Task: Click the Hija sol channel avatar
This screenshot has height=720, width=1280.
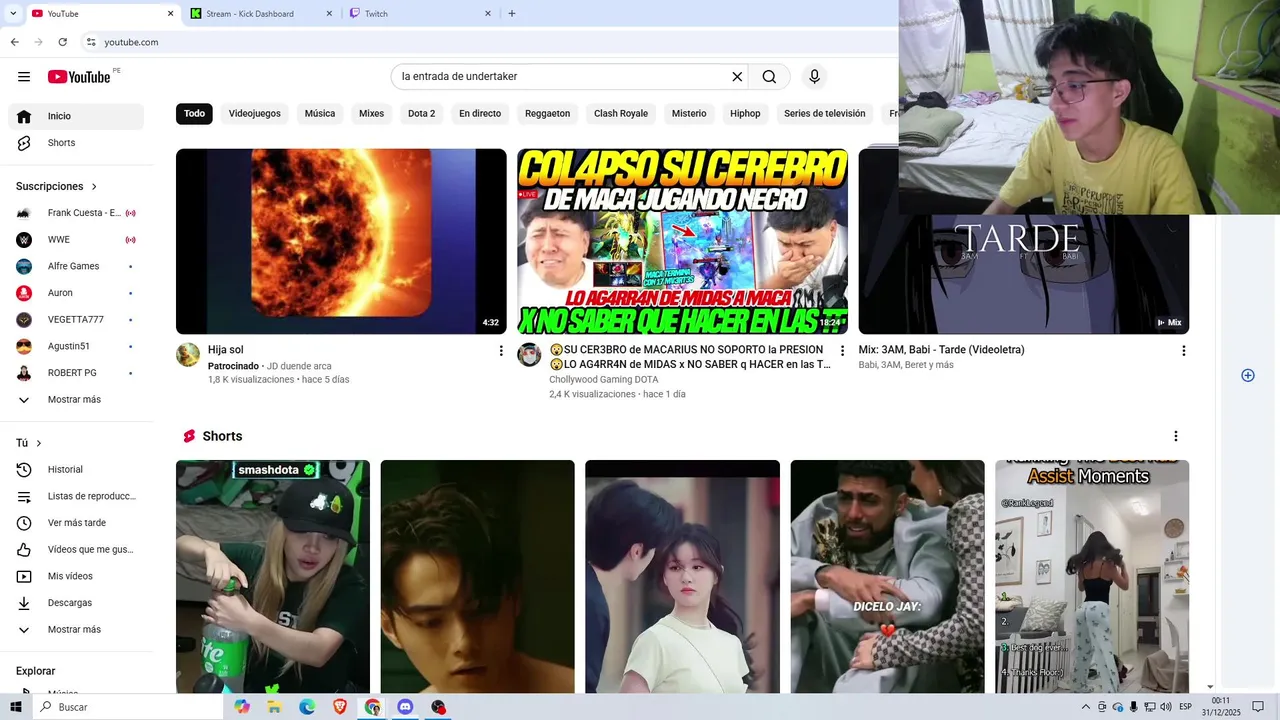Action: 188,355
